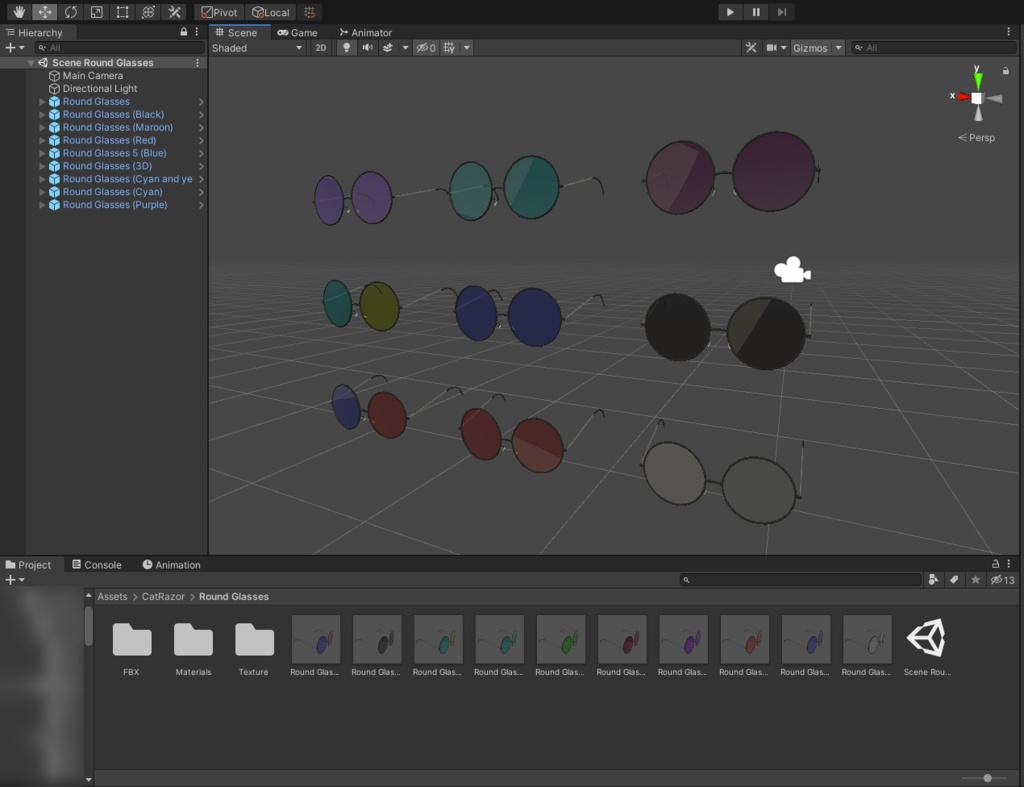Open the Shaded draw mode dropdown

[x=256, y=48]
